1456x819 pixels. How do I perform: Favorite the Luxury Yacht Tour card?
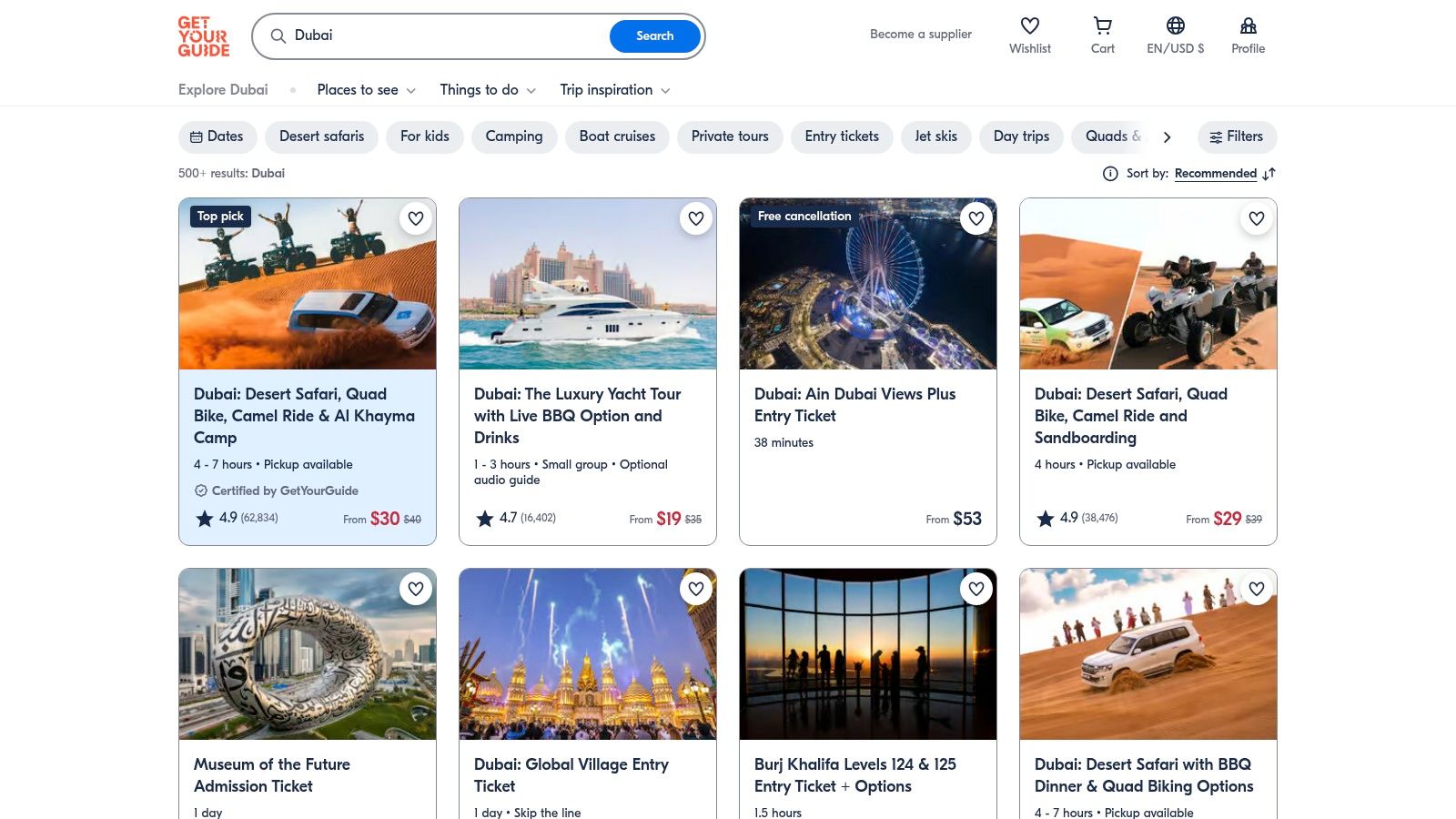[696, 218]
